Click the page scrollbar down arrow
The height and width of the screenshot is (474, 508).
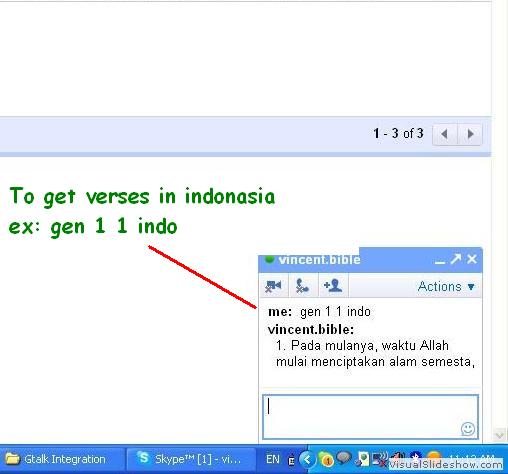tap(500, 435)
